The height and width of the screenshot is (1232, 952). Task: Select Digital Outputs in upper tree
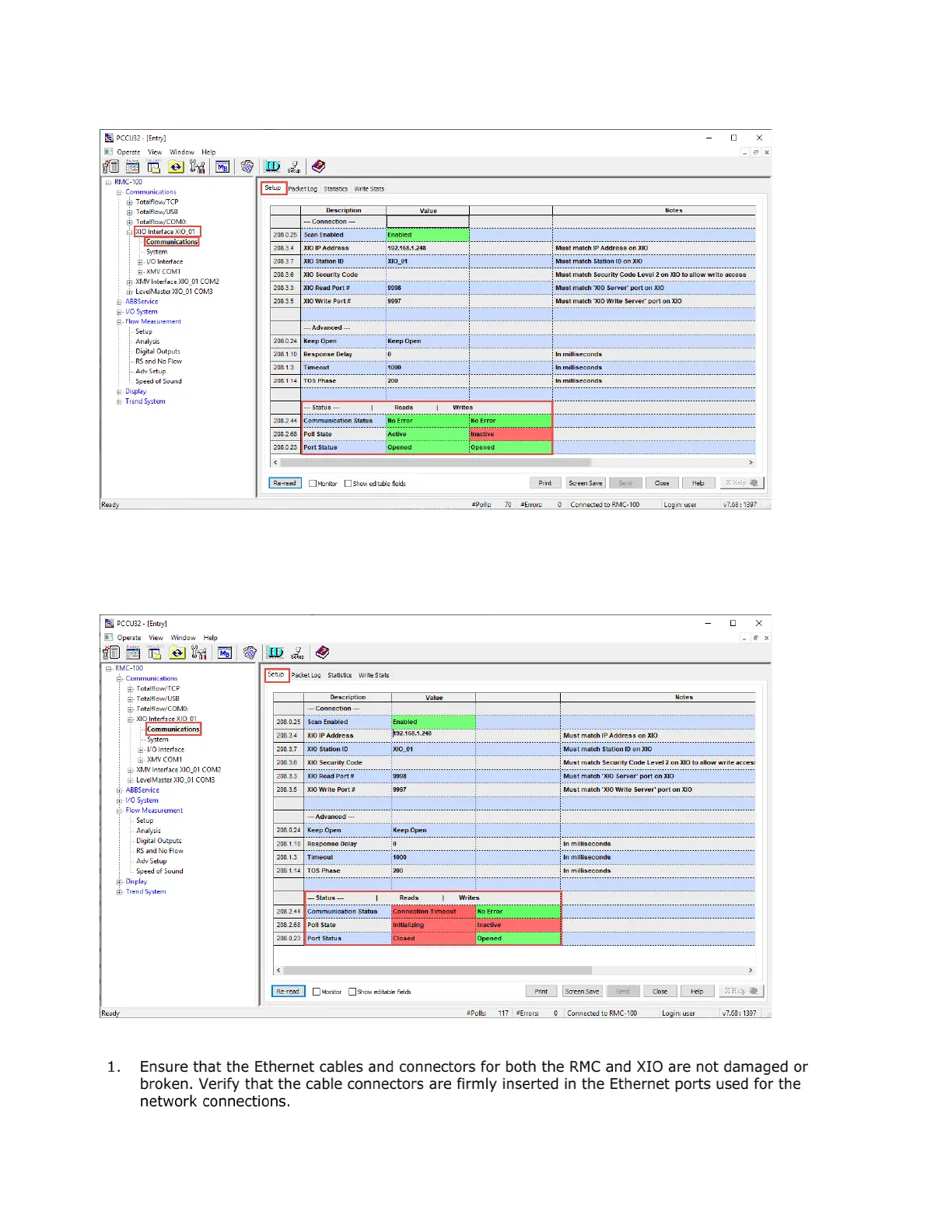coord(158,352)
